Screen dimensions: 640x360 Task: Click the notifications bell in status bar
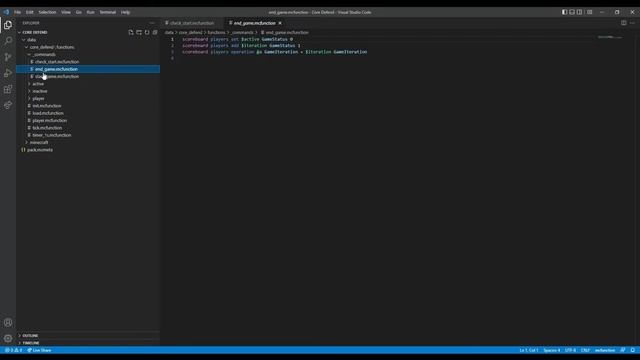point(633,350)
